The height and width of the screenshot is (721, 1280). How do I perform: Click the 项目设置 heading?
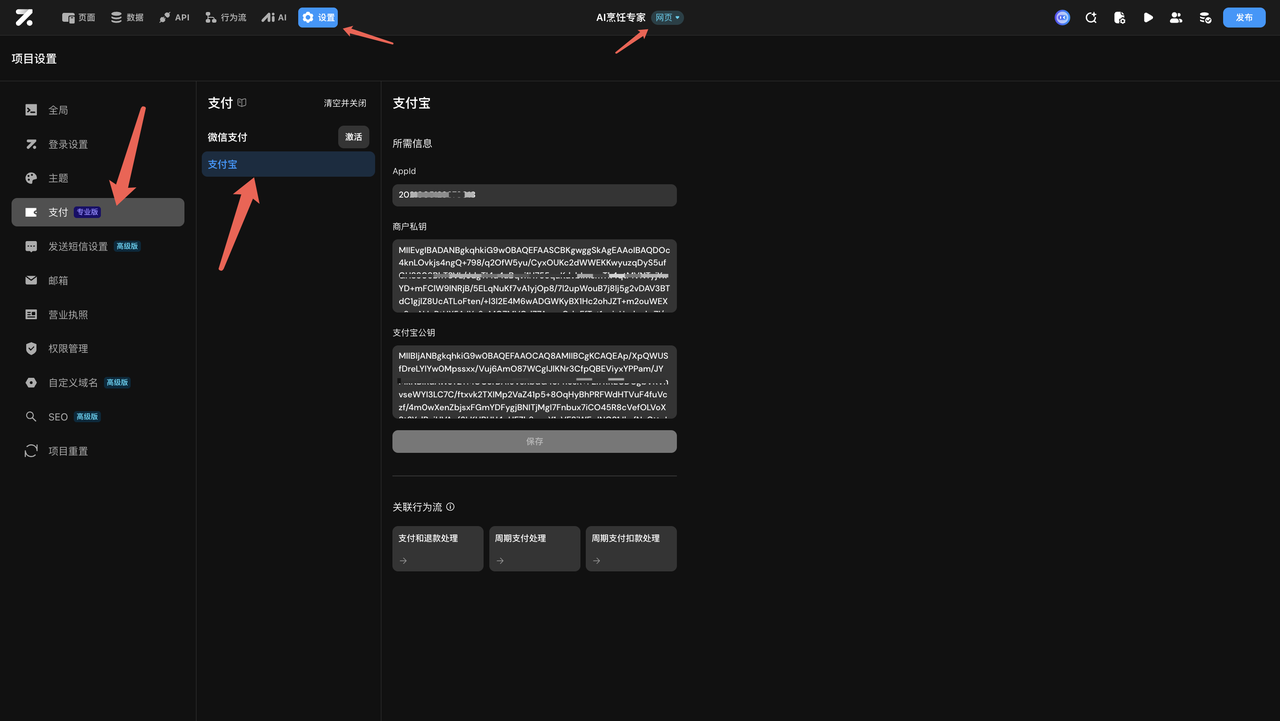[34, 59]
